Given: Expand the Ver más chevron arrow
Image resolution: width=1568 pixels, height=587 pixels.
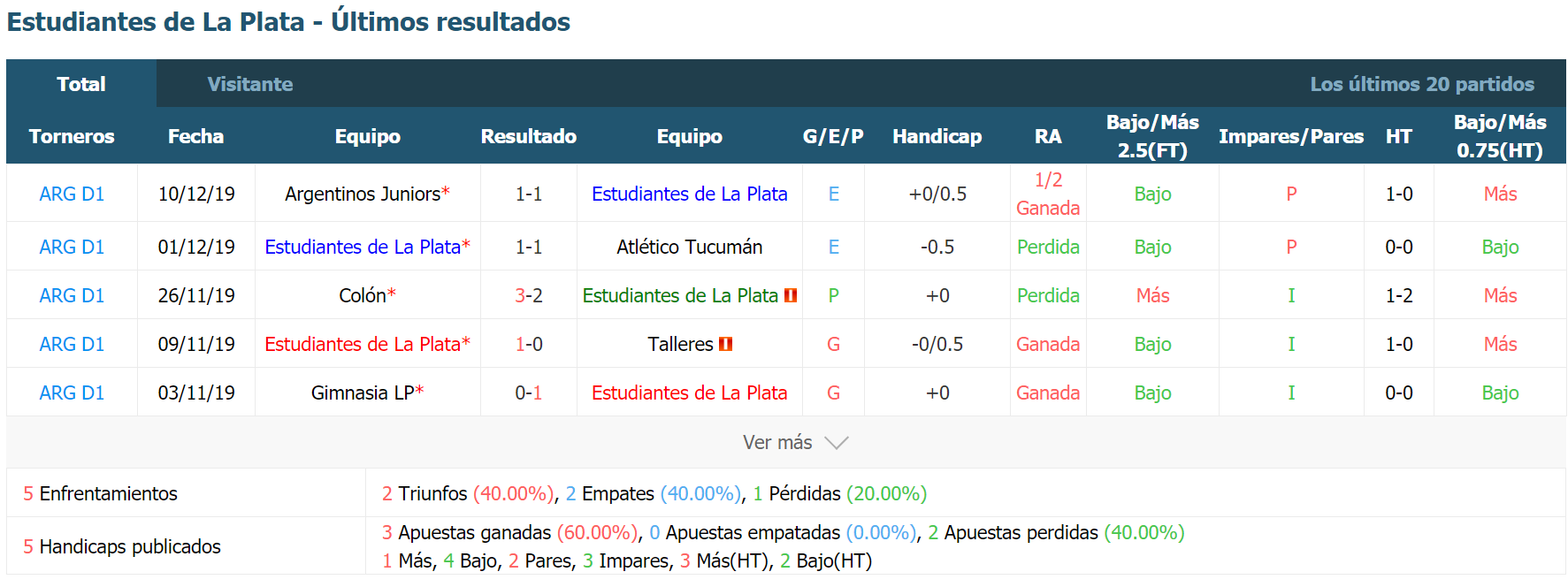Looking at the screenshot, I should [836, 443].
